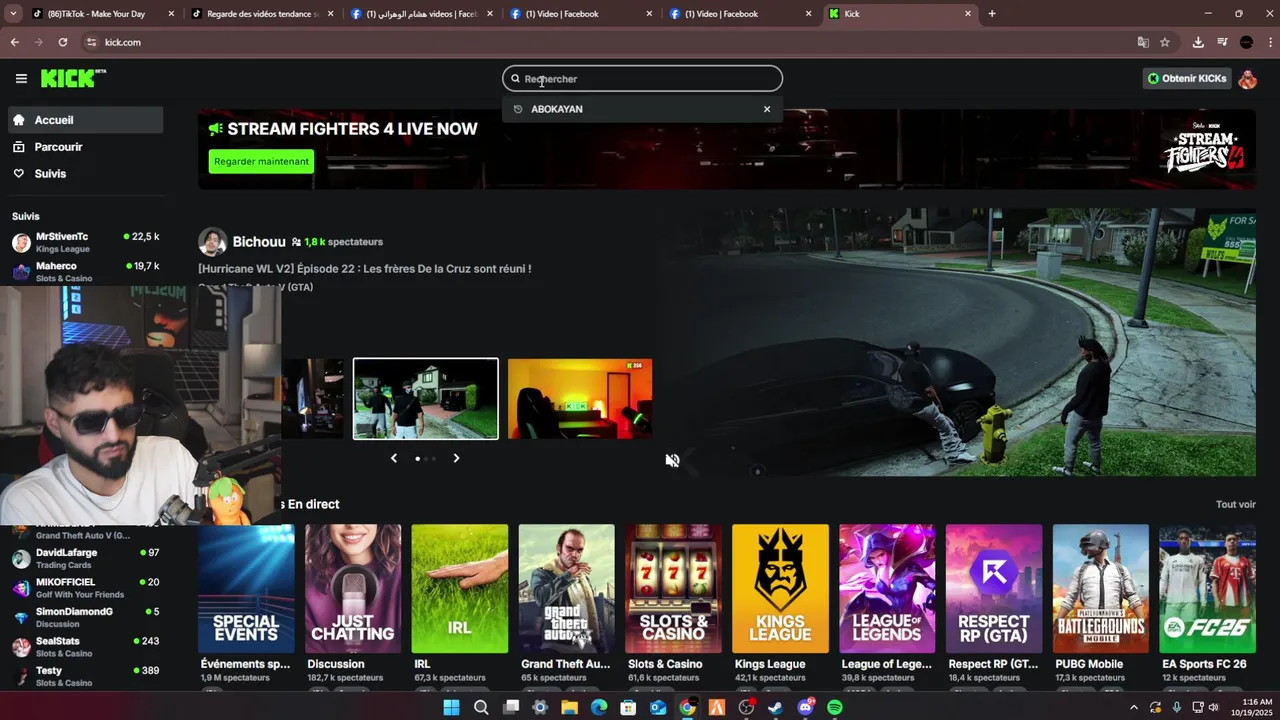Go to Accueil in the sidebar
Image resolution: width=1280 pixels, height=720 pixels.
point(85,120)
